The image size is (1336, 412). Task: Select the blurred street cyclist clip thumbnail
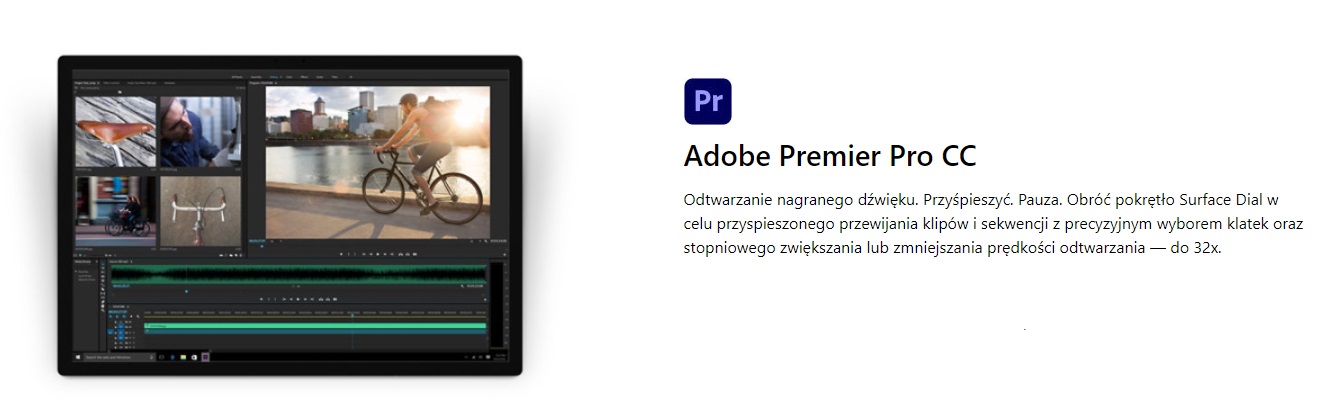coord(115,210)
